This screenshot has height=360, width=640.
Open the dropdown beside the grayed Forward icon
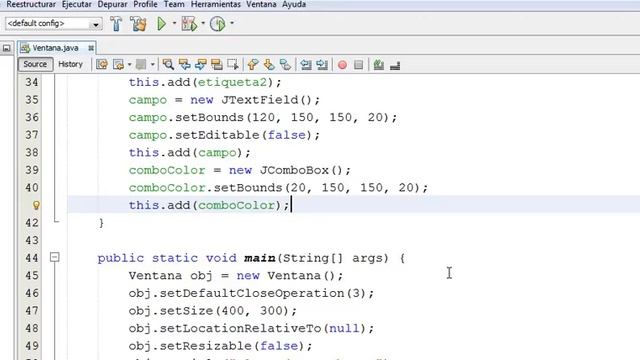[x=152, y=64]
